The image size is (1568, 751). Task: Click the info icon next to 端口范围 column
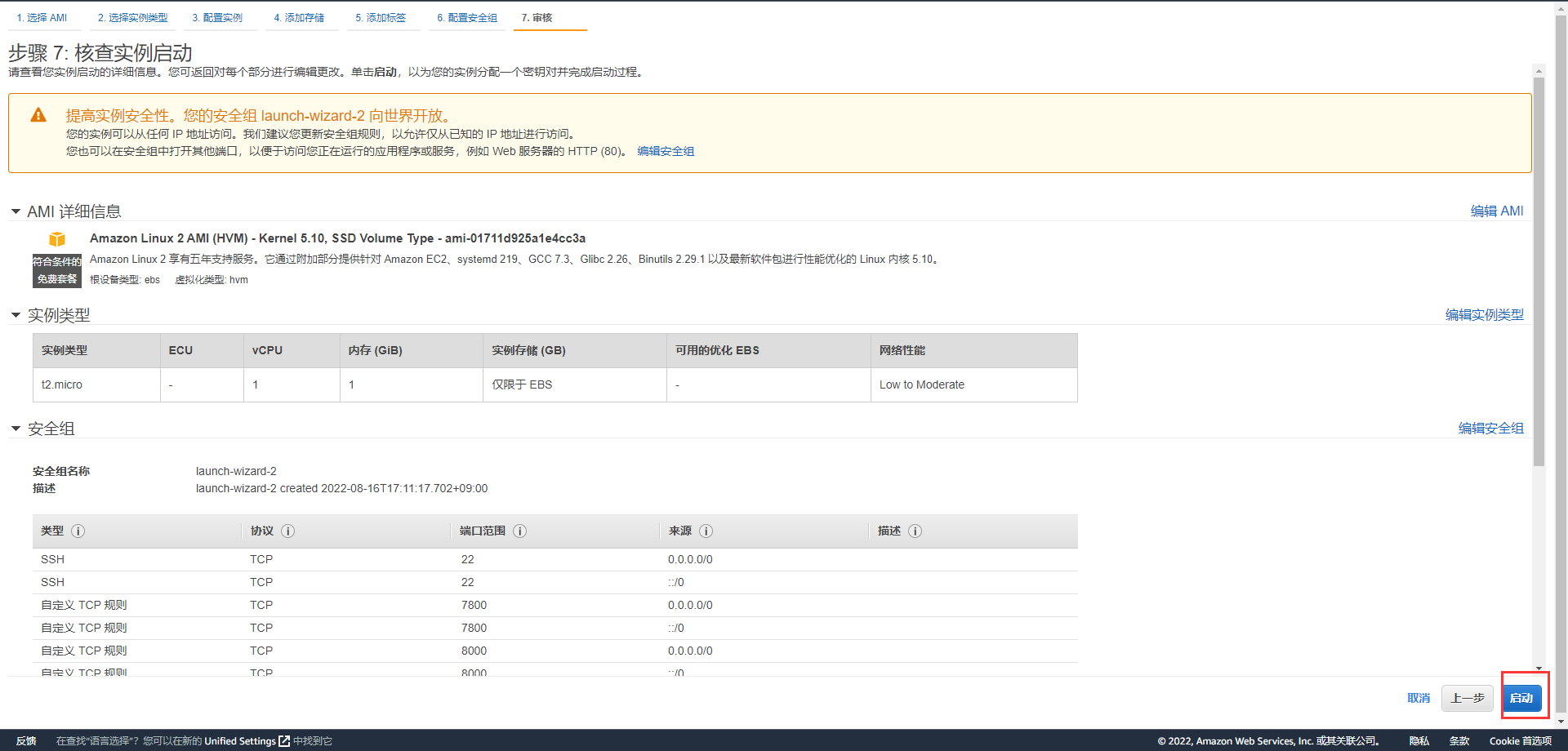[x=520, y=531]
